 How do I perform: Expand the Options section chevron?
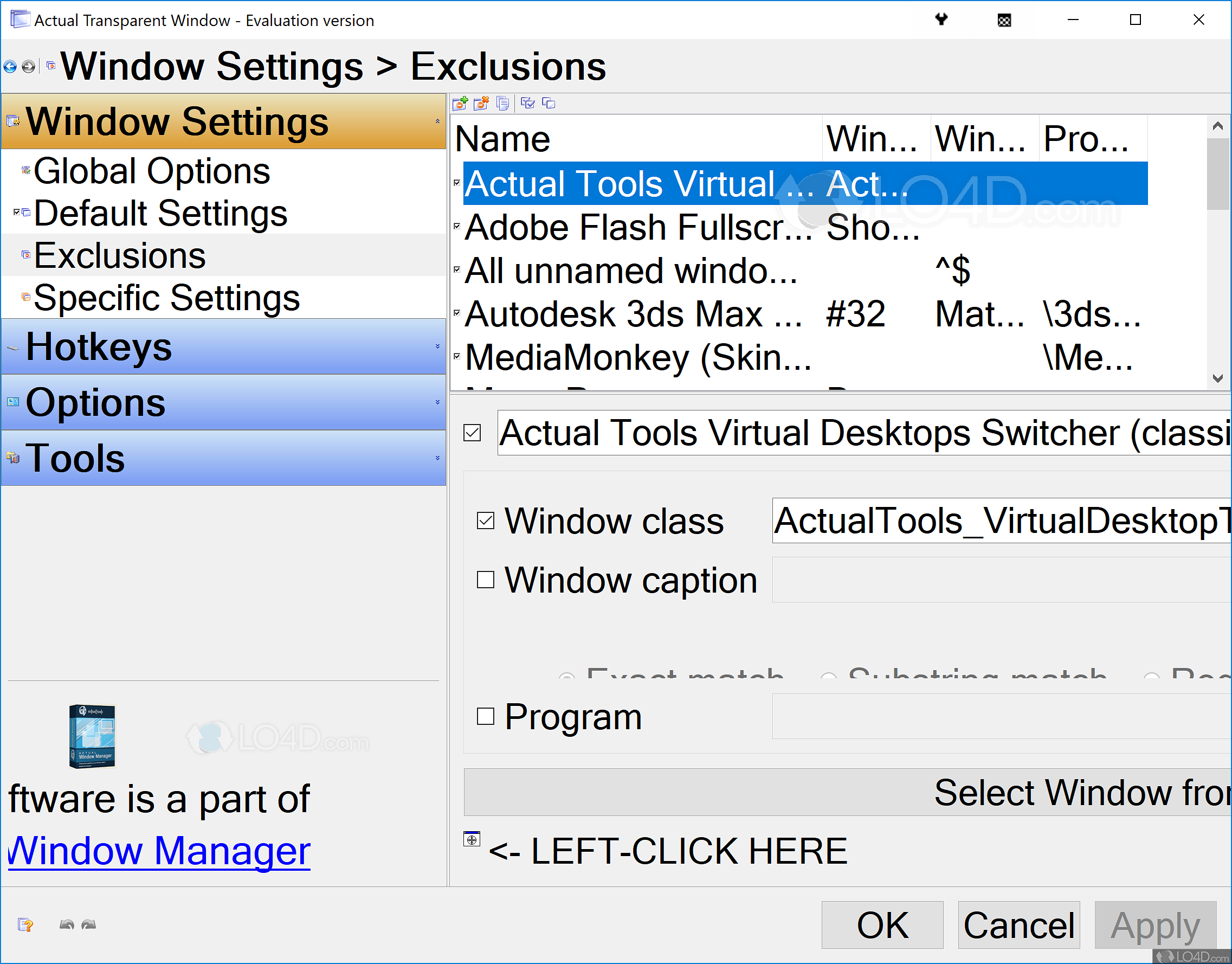click(x=437, y=402)
